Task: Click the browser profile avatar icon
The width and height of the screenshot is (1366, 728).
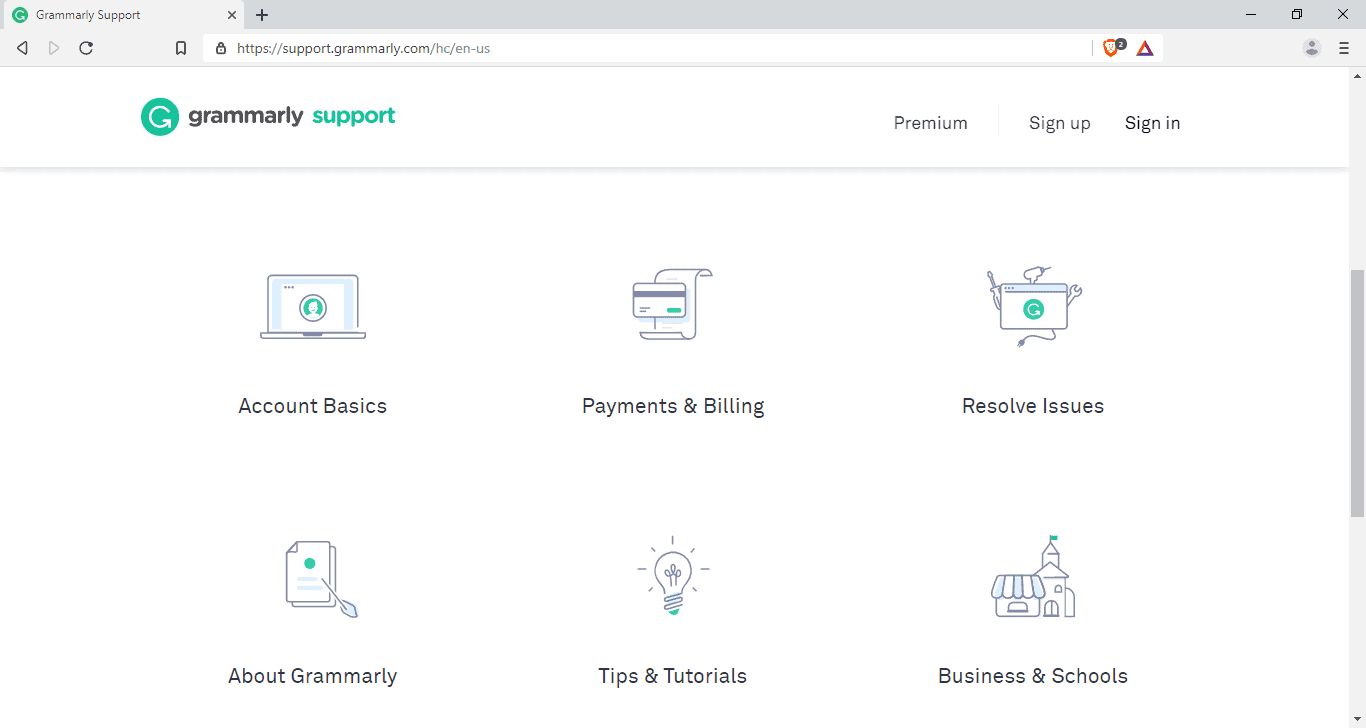Action: pos(1311,47)
